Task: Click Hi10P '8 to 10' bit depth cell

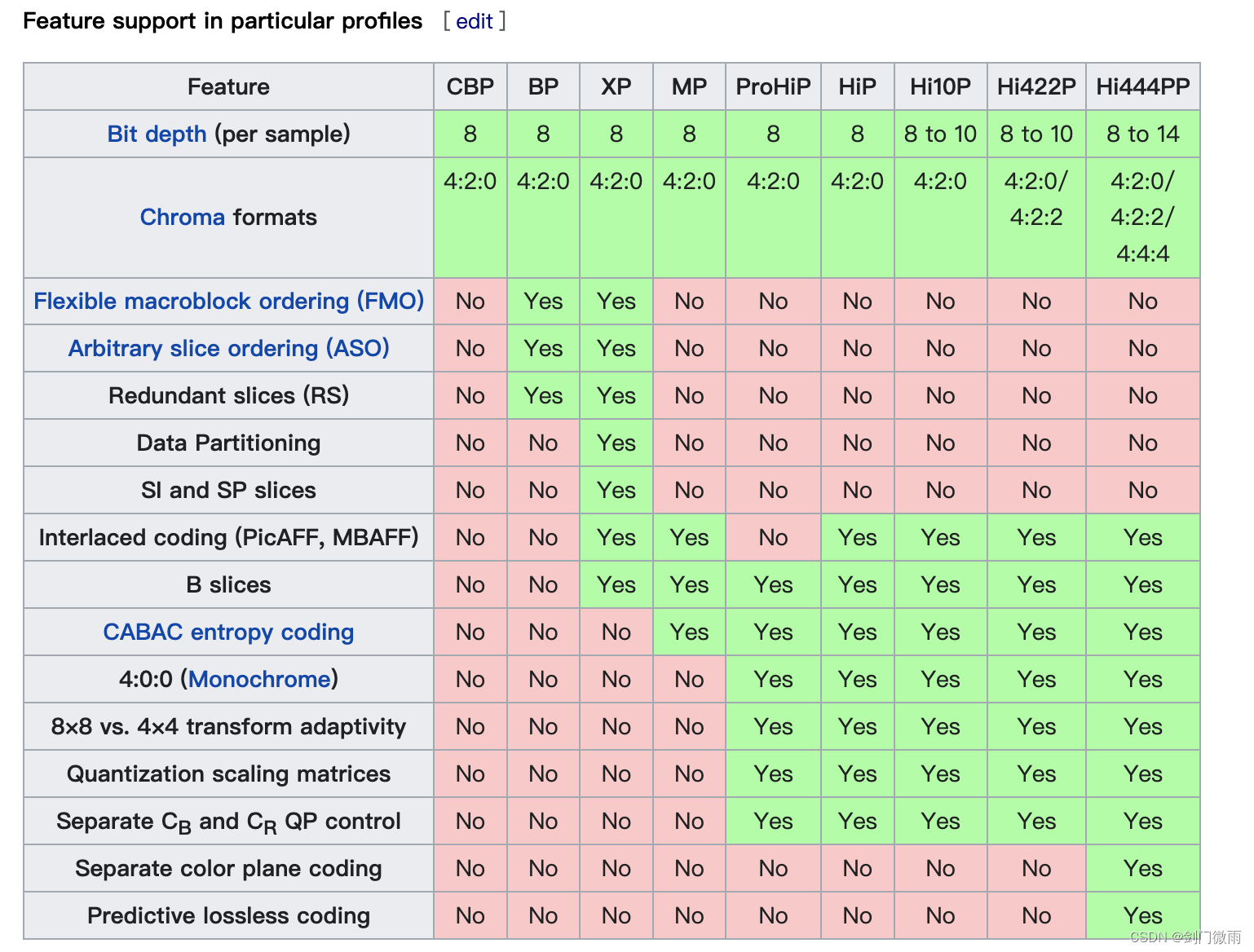Action: tap(940, 134)
